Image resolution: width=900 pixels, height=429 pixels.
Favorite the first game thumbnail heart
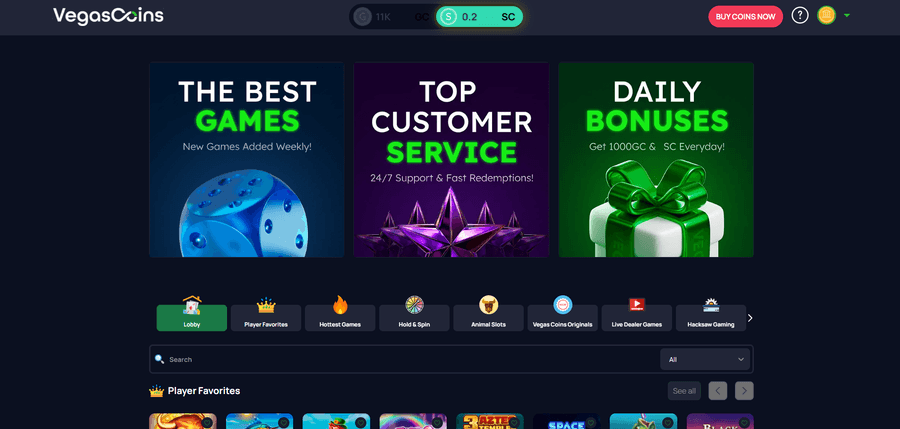click(207, 423)
